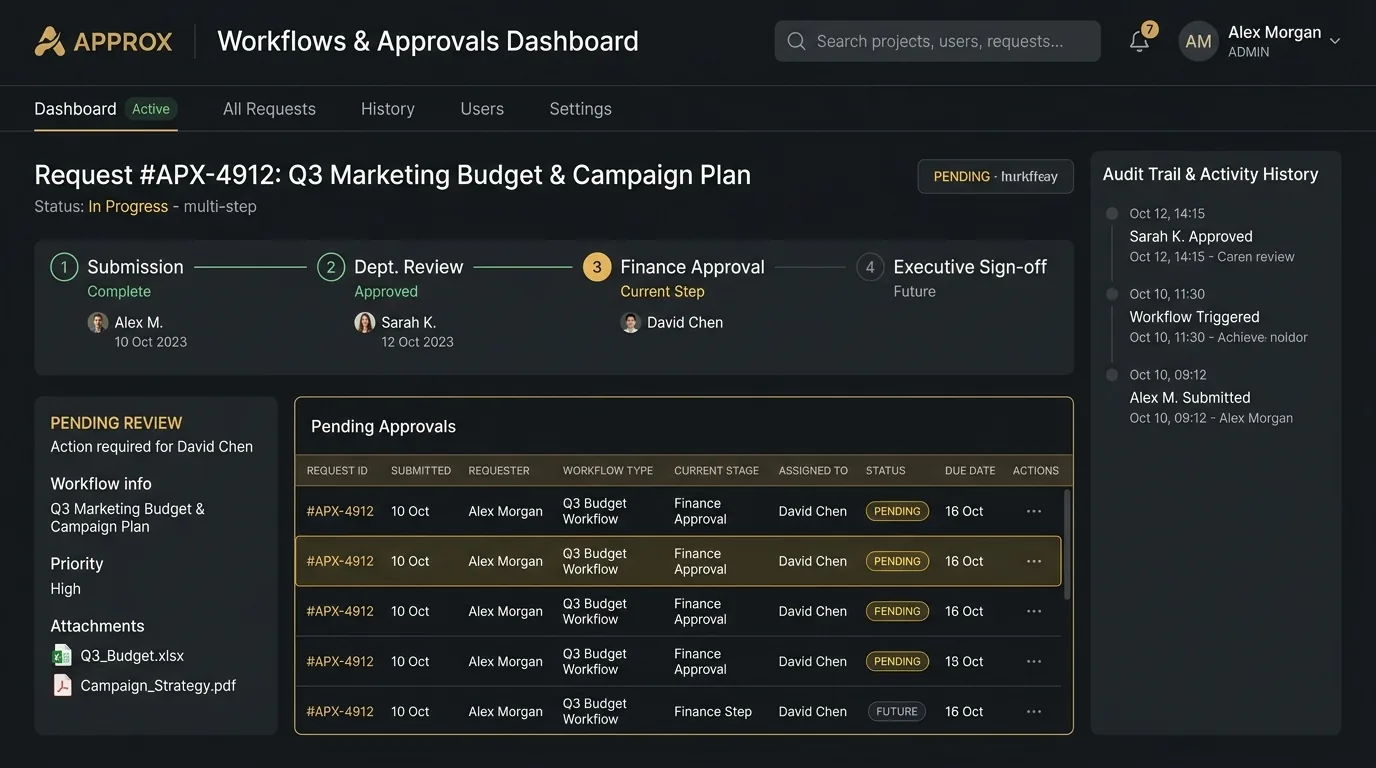The width and height of the screenshot is (1376, 768).
Task: Open notifications bell with 7 badge
Action: (1141, 39)
